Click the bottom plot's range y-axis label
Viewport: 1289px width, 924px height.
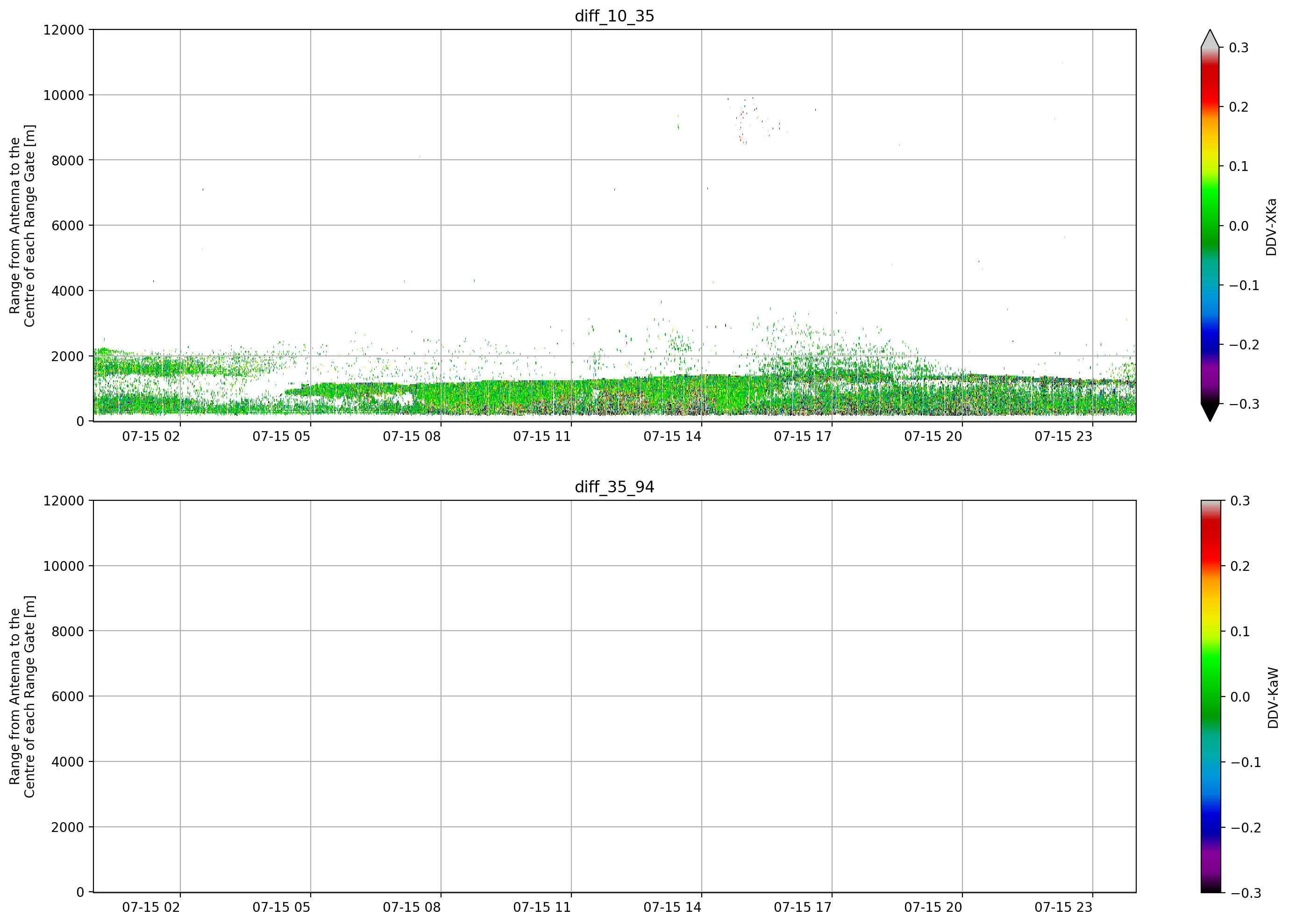point(22,696)
